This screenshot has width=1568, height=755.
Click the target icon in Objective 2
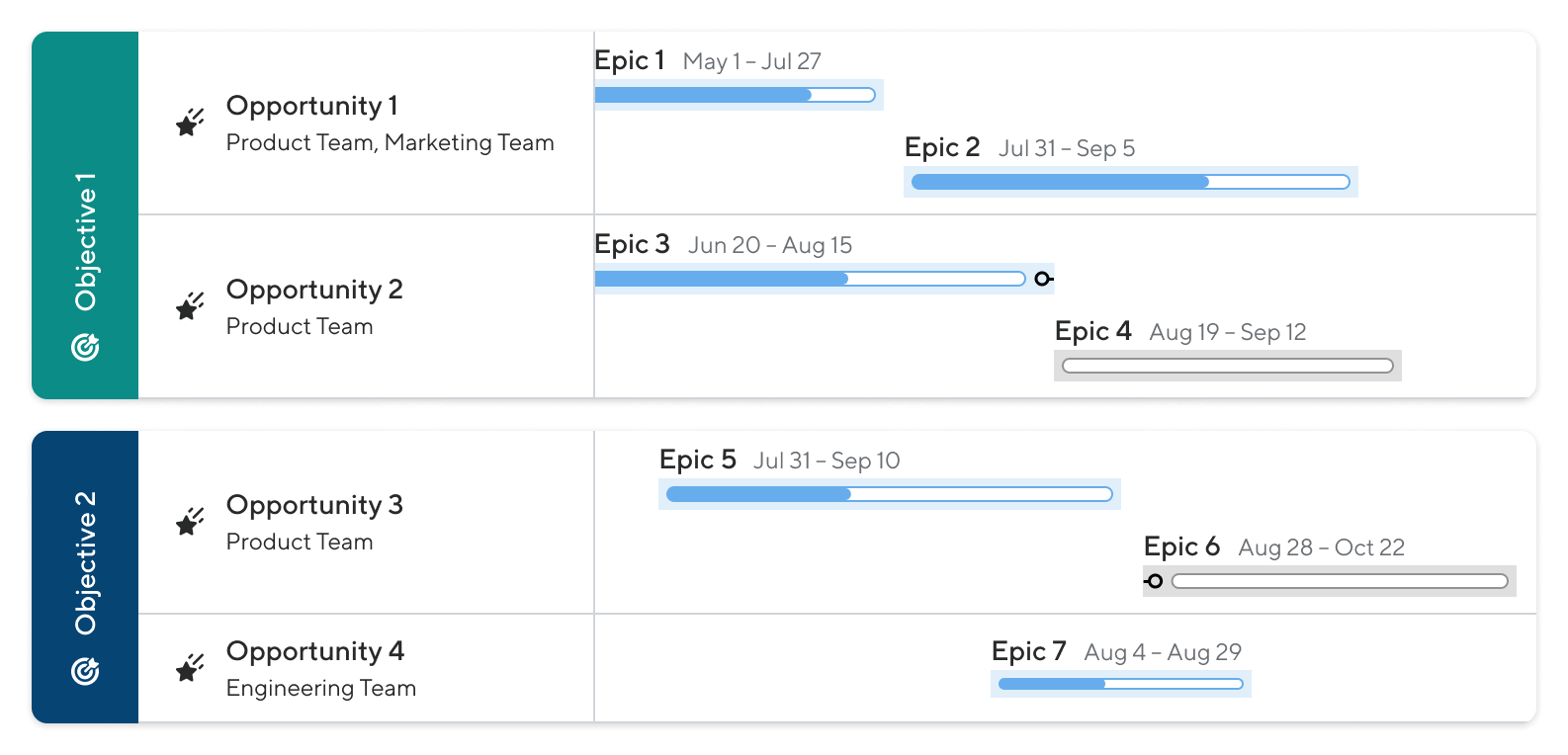tap(86, 671)
